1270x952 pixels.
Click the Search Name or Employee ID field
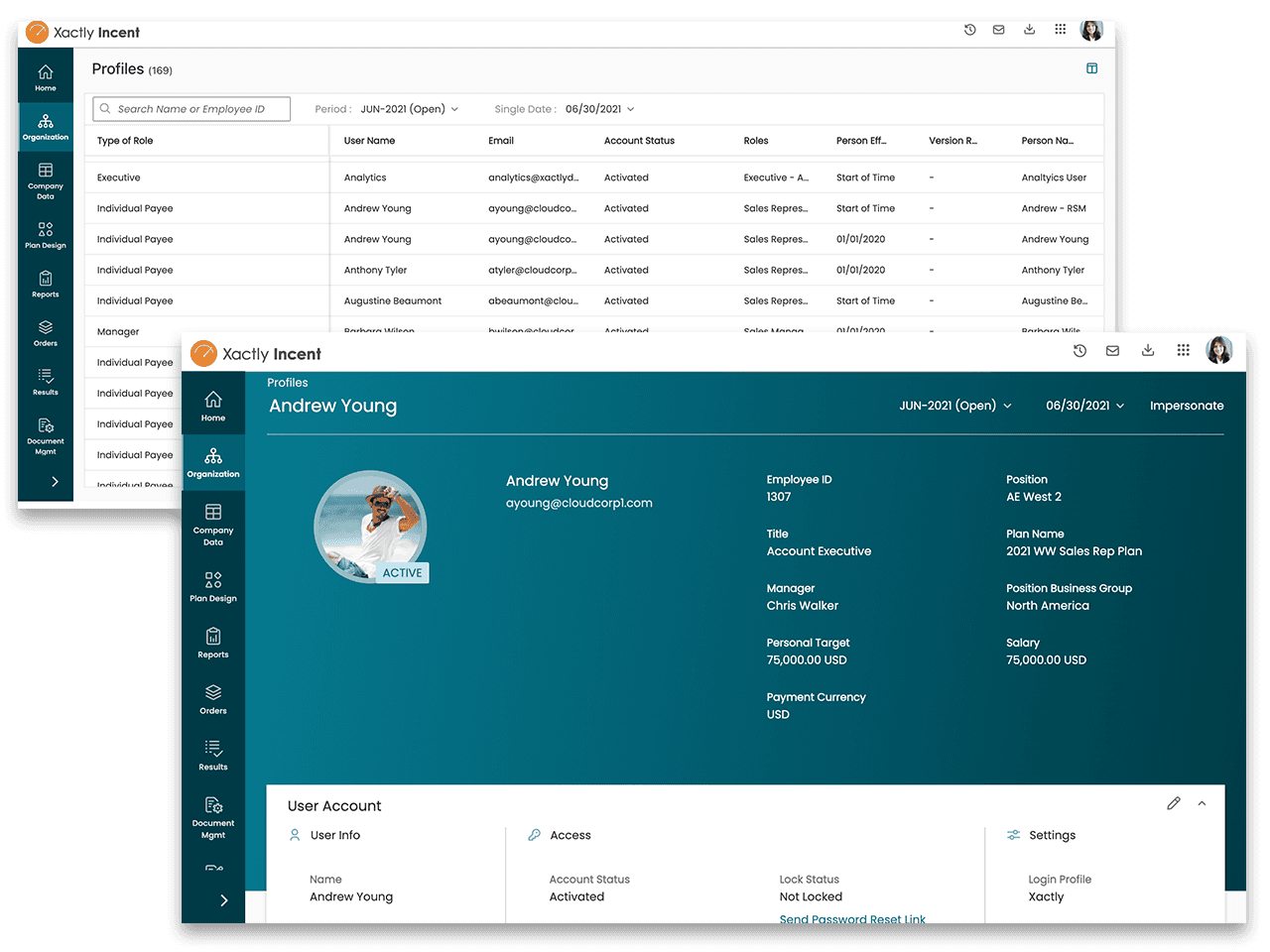(x=191, y=109)
